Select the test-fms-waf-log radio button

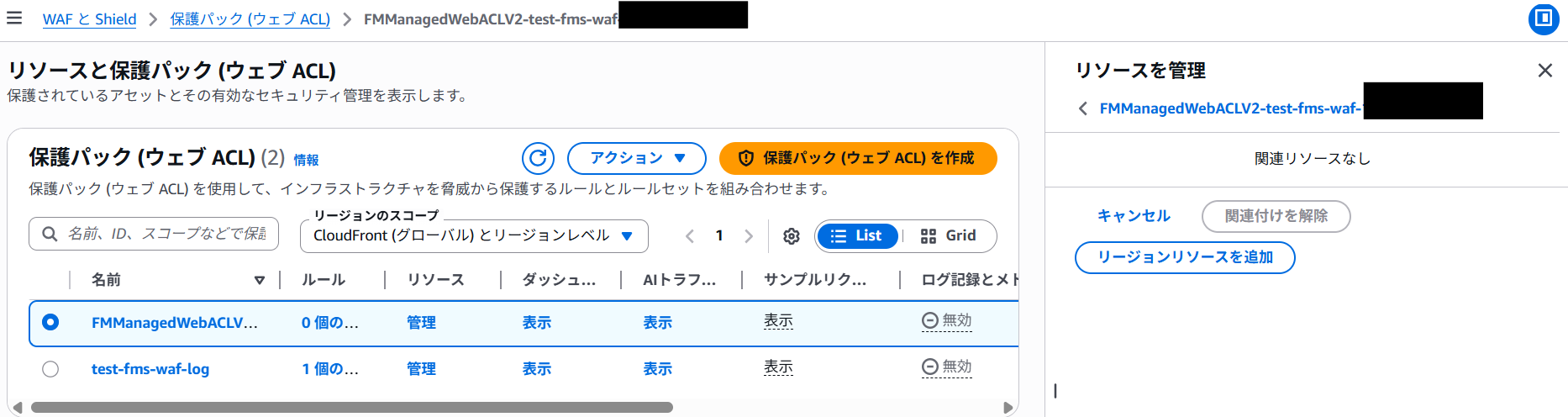click(50, 369)
